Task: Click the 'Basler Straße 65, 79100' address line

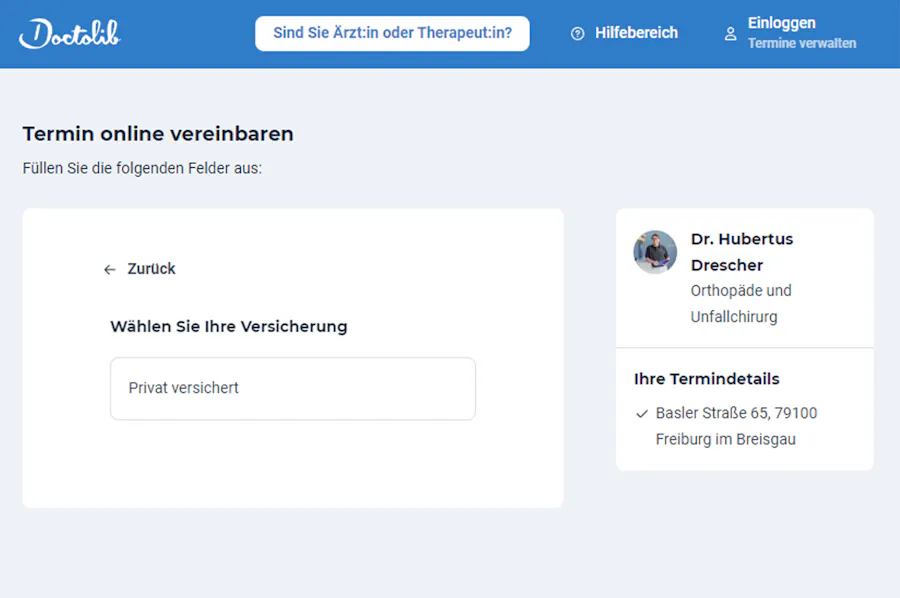Action: [x=736, y=413]
